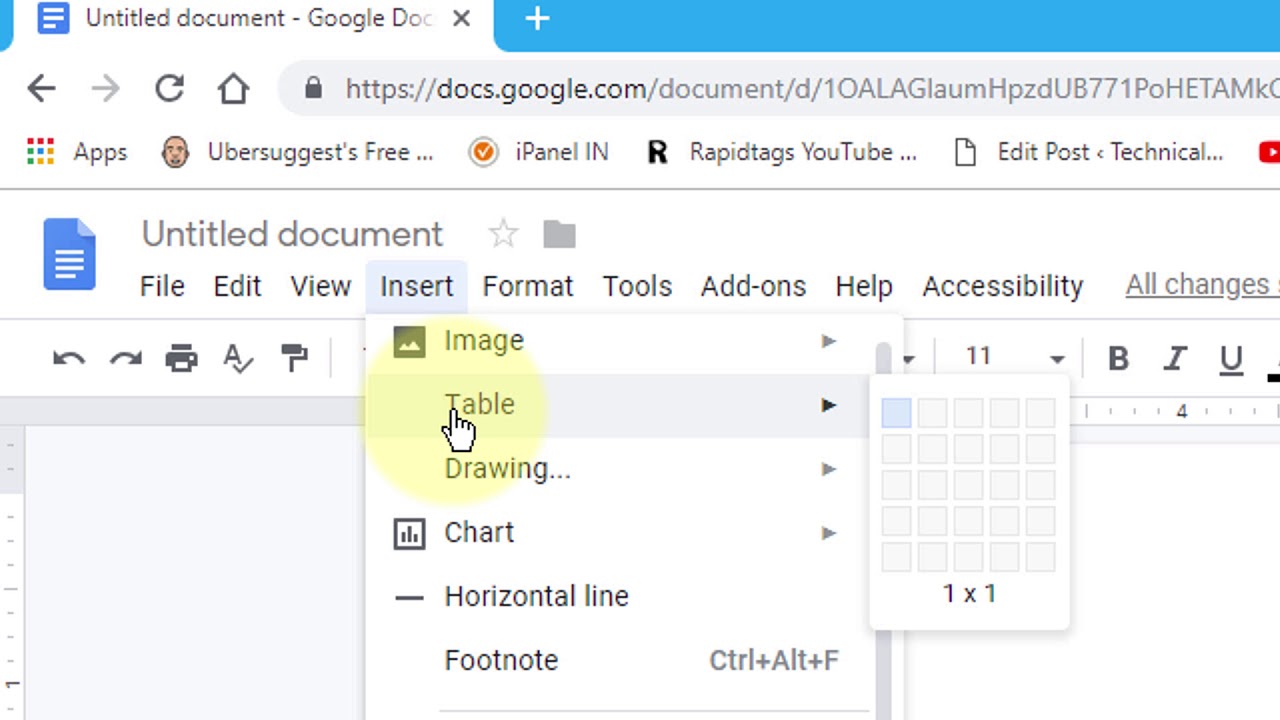Expand the Chart submenu arrow
1280x720 pixels.
pyautogui.click(x=828, y=533)
